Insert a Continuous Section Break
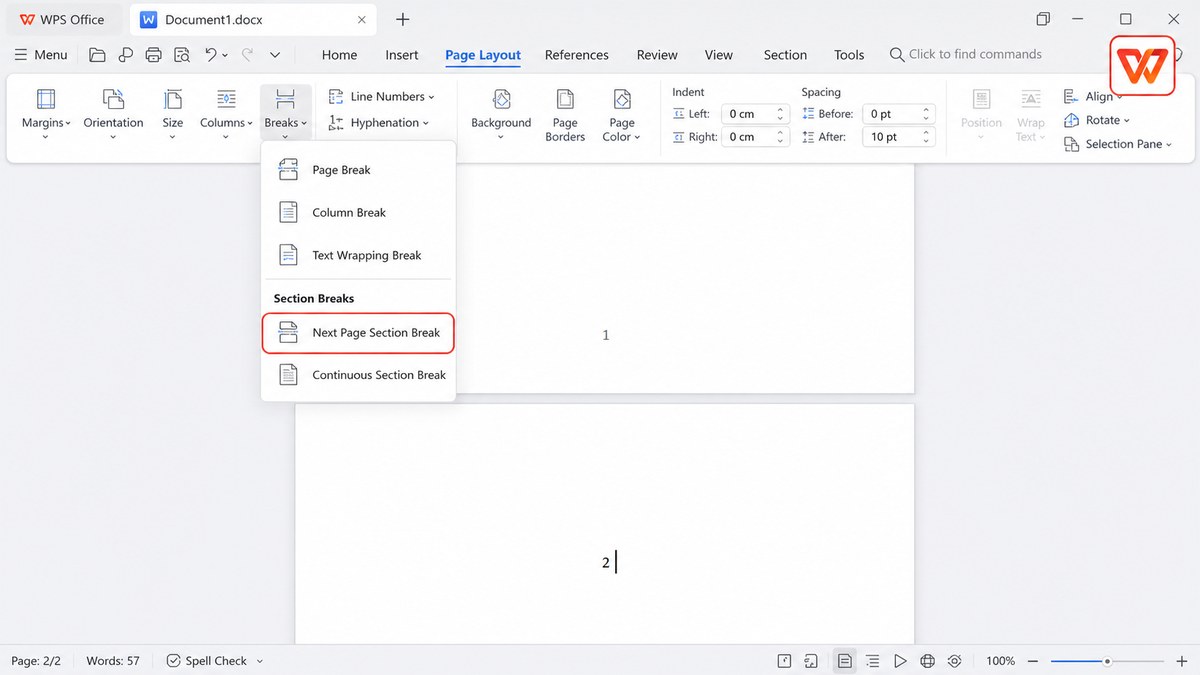The height and width of the screenshot is (675, 1200). (358, 375)
